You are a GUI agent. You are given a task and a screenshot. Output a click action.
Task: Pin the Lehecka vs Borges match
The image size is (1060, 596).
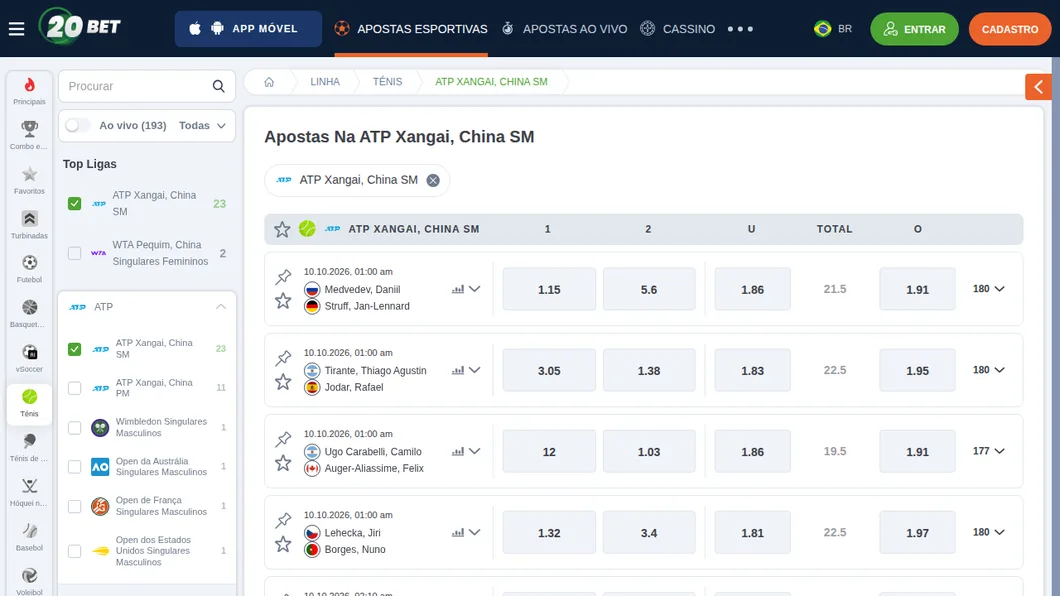(x=283, y=520)
